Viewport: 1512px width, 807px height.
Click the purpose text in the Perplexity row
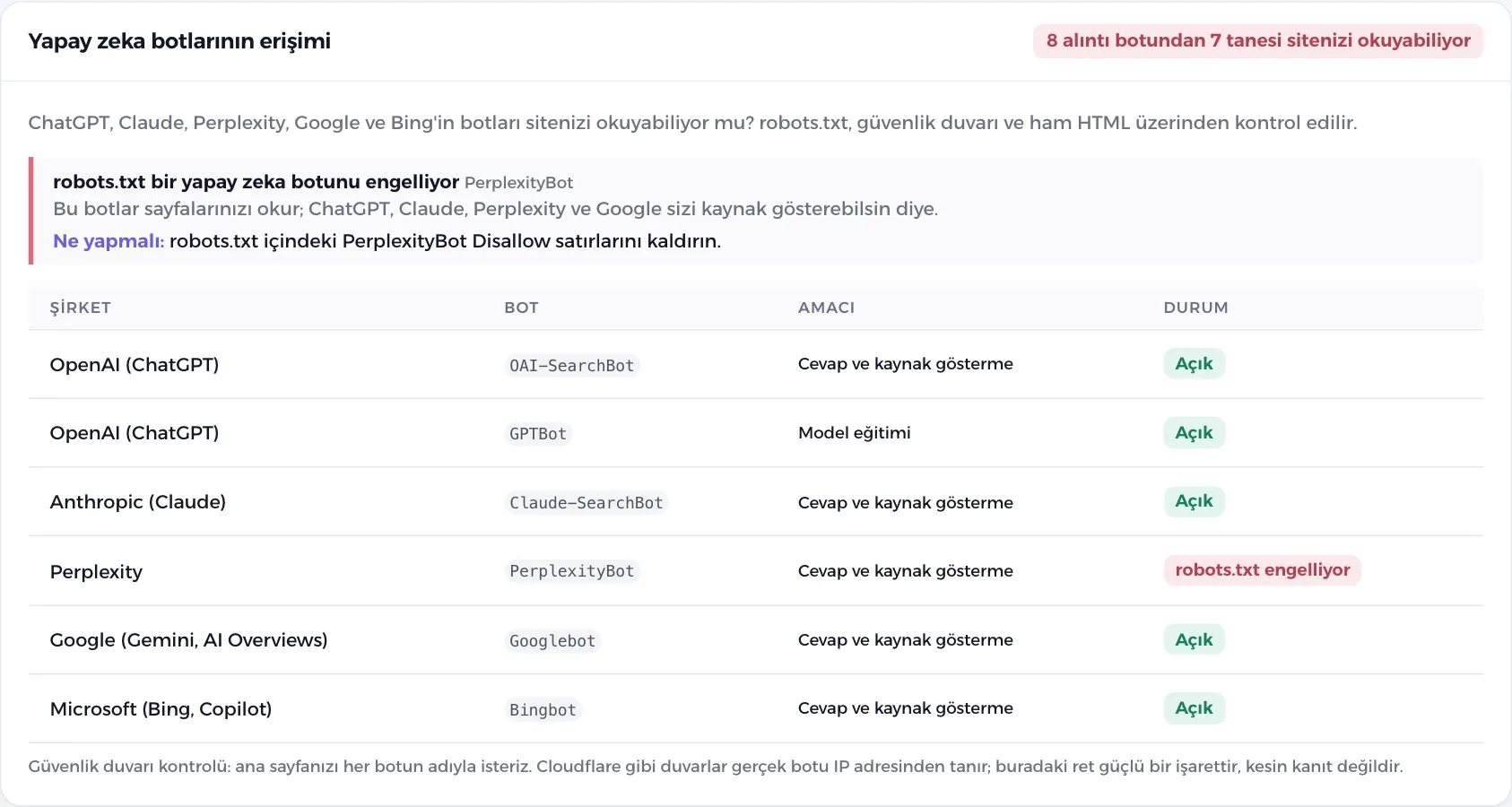coord(906,571)
